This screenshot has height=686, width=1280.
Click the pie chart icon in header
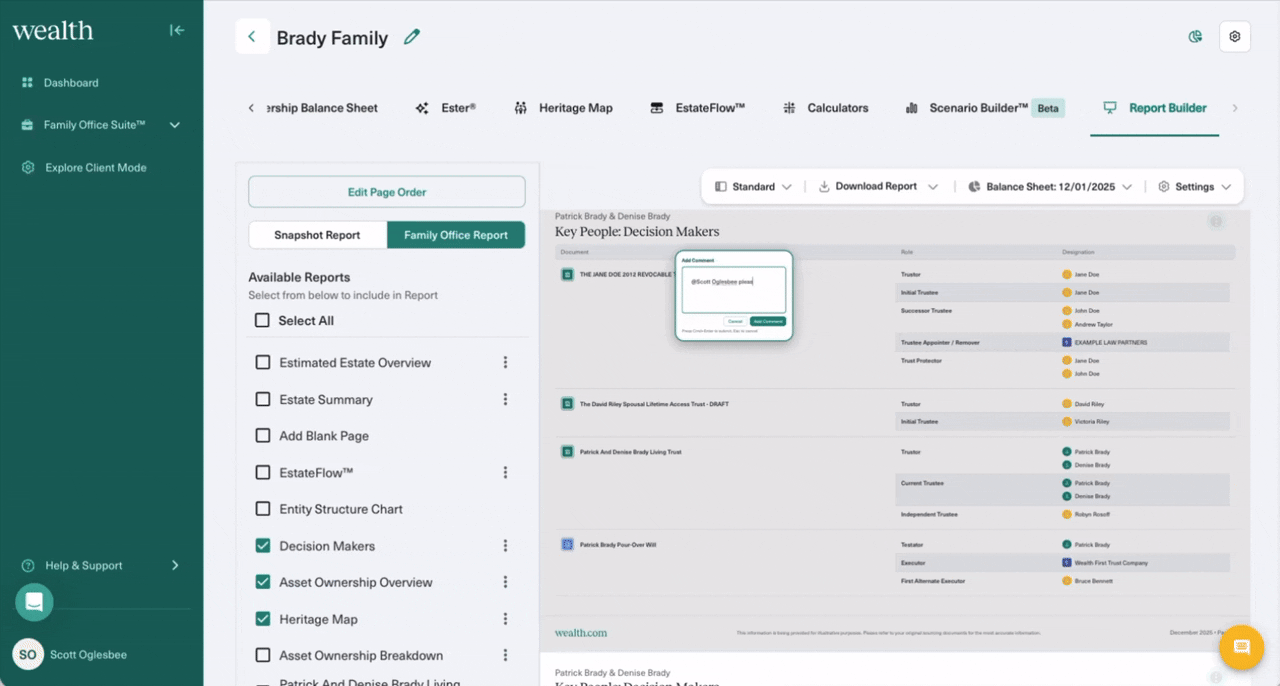click(x=1195, y=37)
